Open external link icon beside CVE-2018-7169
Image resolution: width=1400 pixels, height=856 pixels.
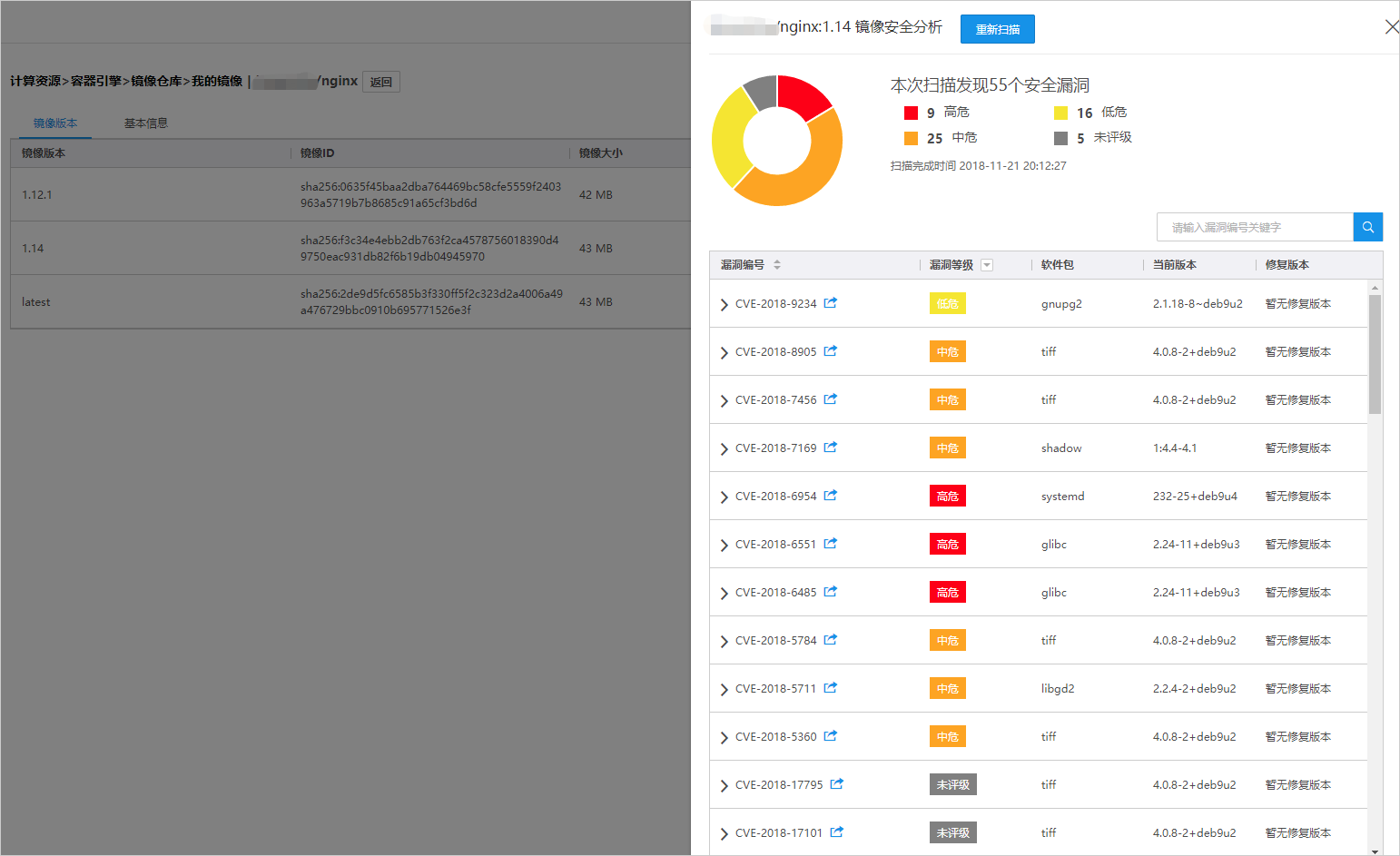(830, 448)
